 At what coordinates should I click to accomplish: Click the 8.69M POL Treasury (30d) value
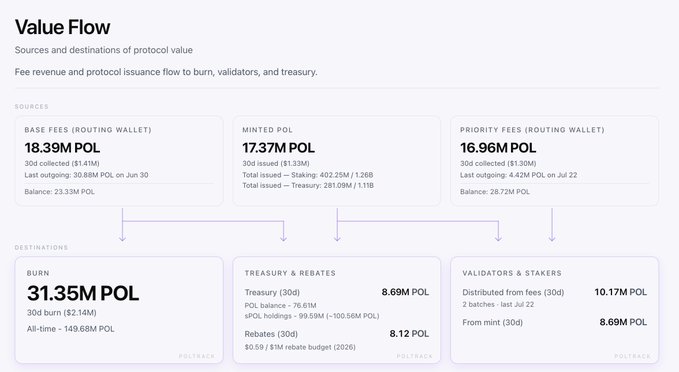coord(405,292)
